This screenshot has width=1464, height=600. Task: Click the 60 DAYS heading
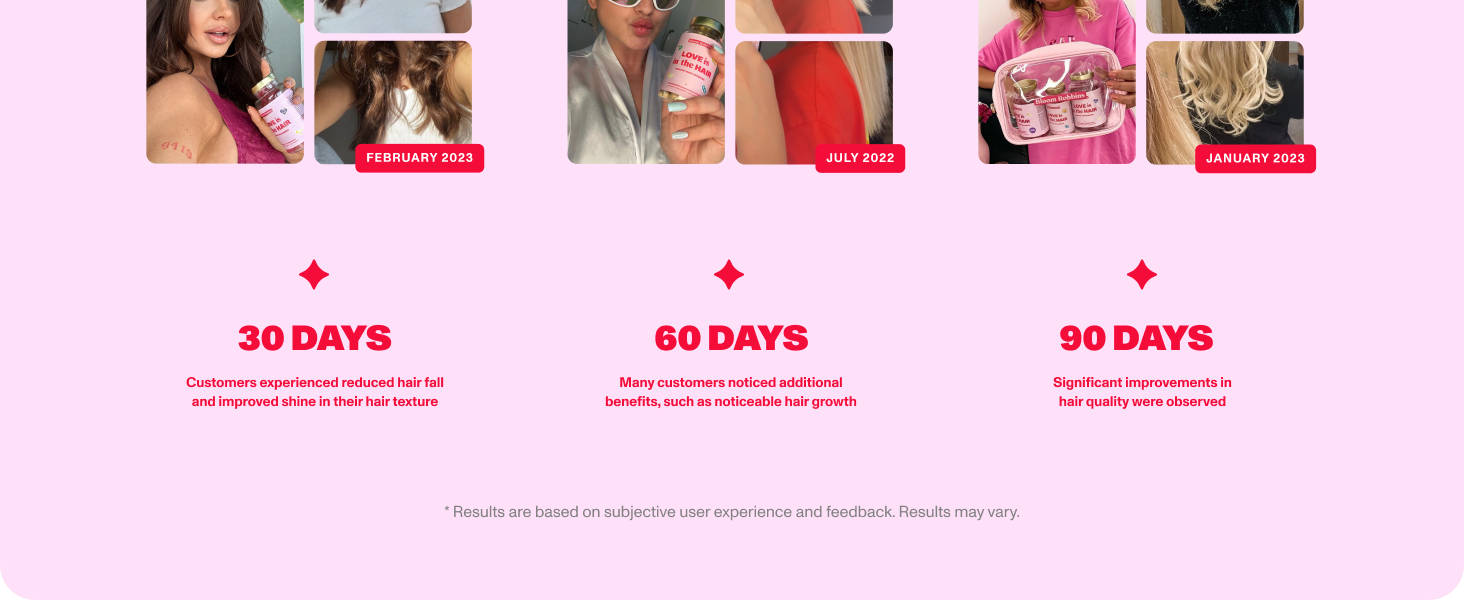731,338
